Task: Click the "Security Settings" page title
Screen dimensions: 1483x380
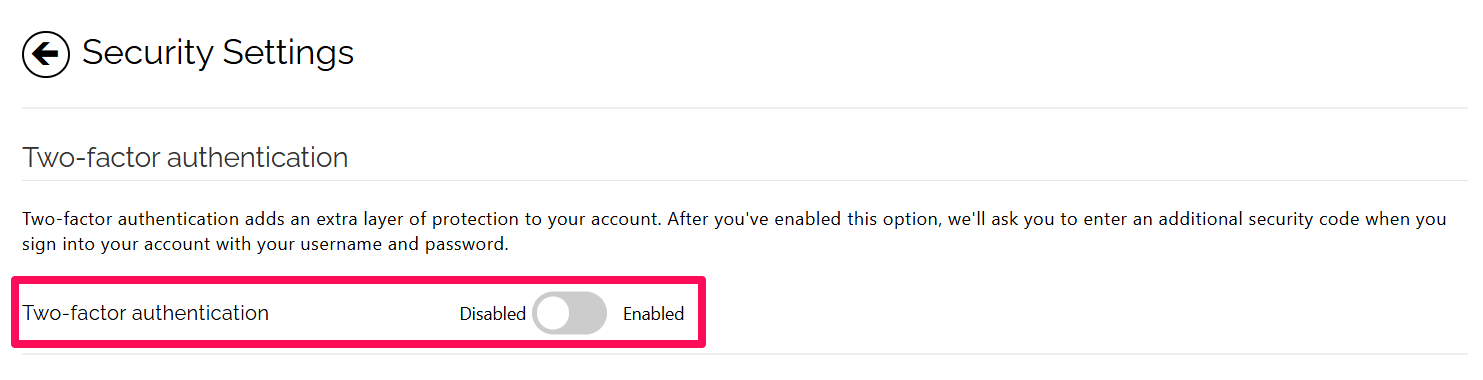Action: coord(218,52)
